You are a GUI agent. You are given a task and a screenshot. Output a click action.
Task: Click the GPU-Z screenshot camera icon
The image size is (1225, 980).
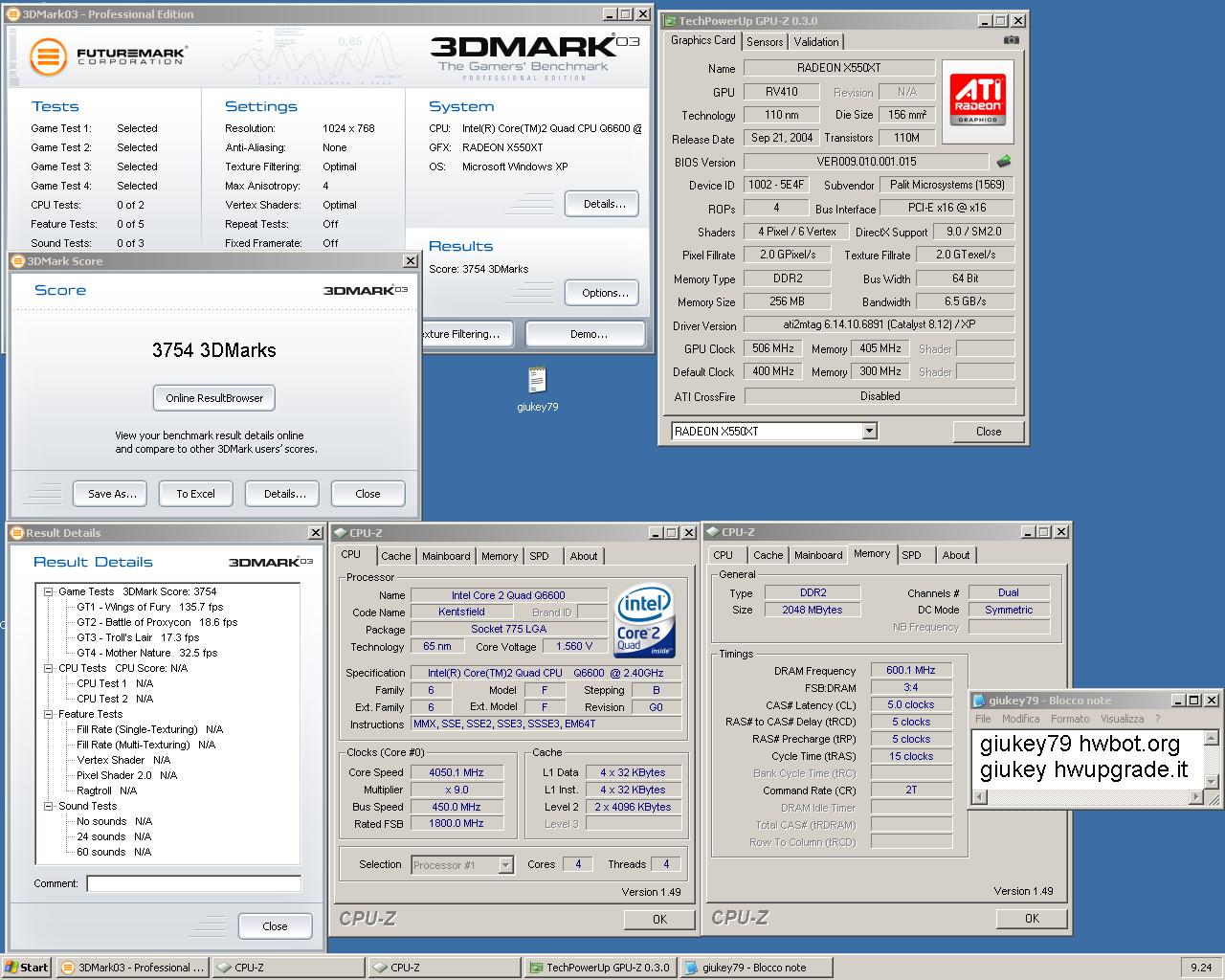tap(1011, 40)
